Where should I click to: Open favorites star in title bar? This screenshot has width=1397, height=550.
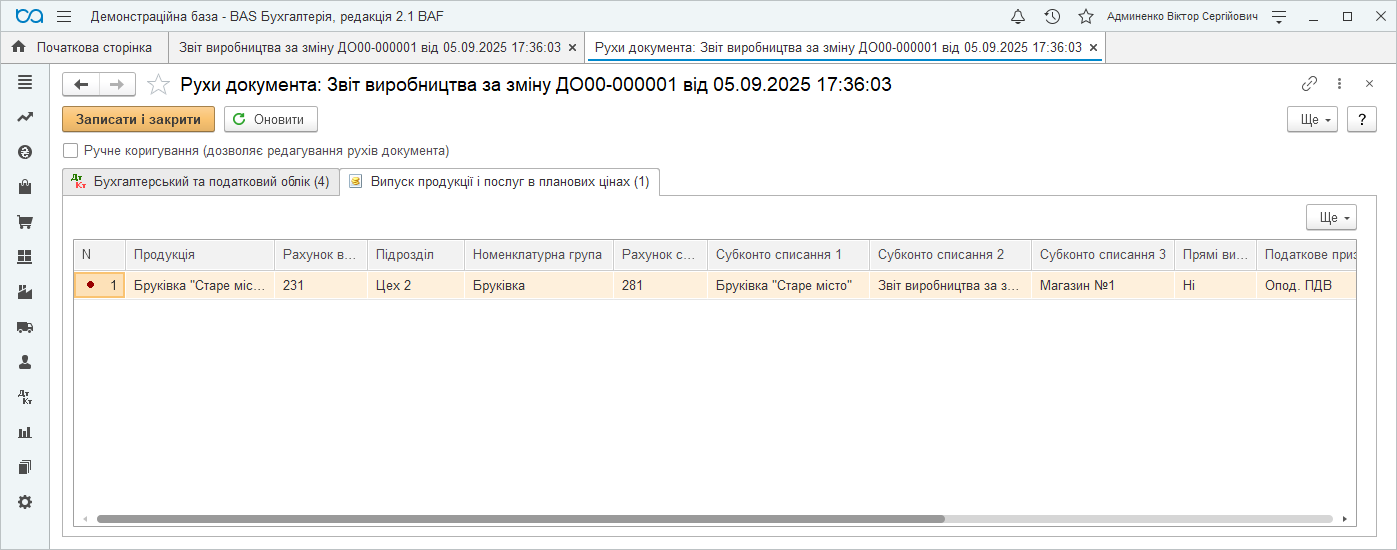click(1085, 17)
